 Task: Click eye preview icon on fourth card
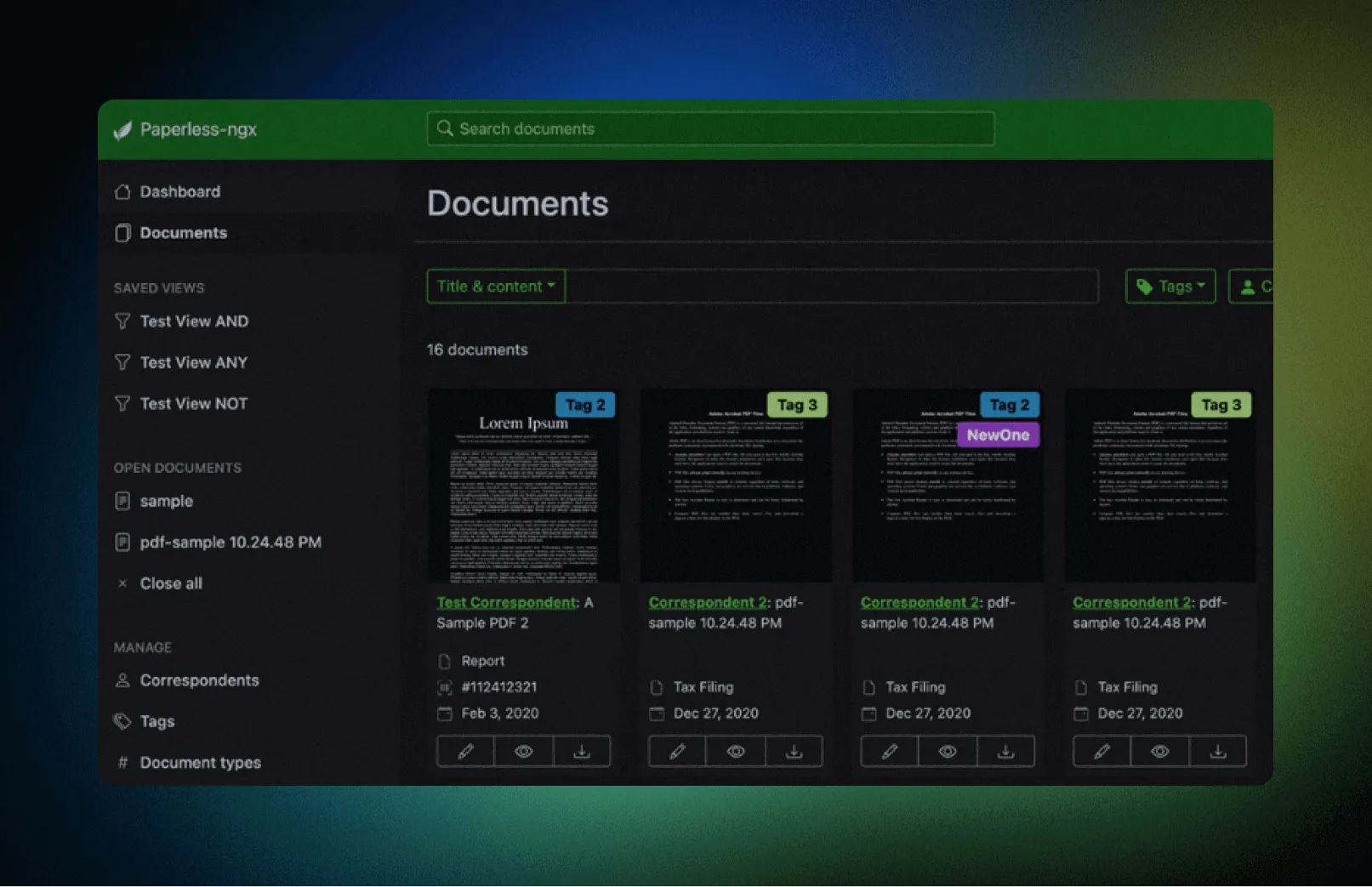tap(1159, 751)
